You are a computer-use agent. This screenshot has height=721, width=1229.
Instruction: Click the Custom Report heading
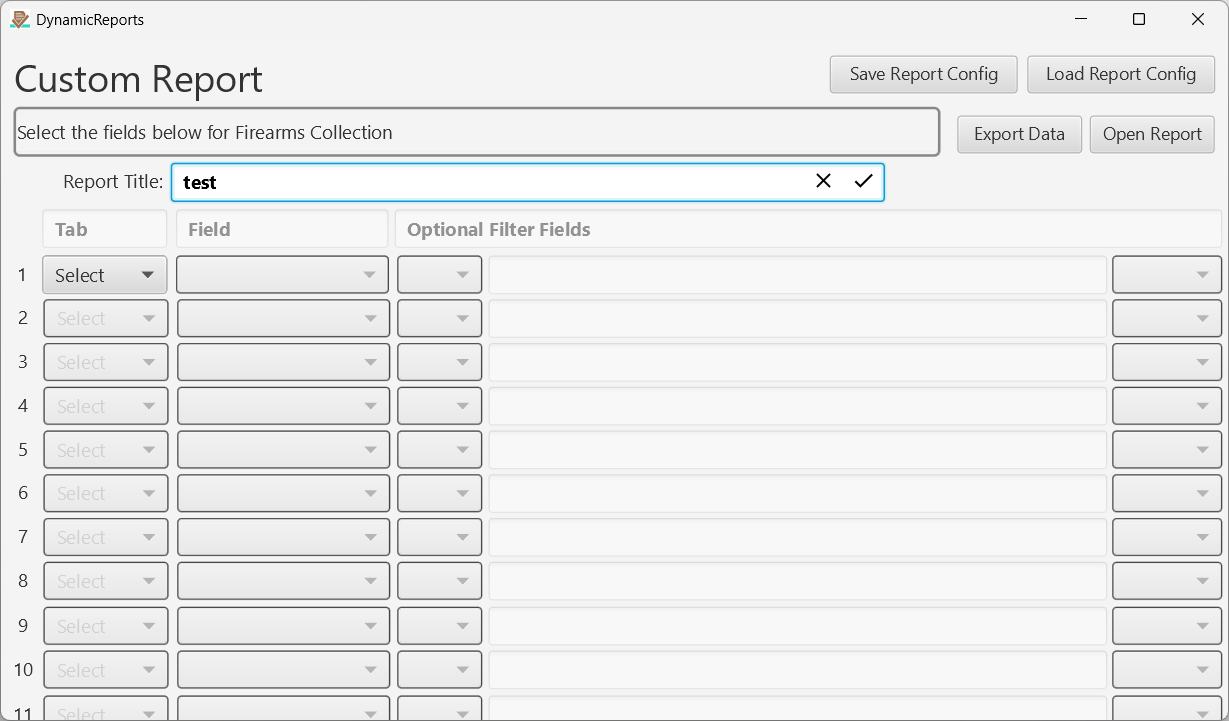click(139, 79)
